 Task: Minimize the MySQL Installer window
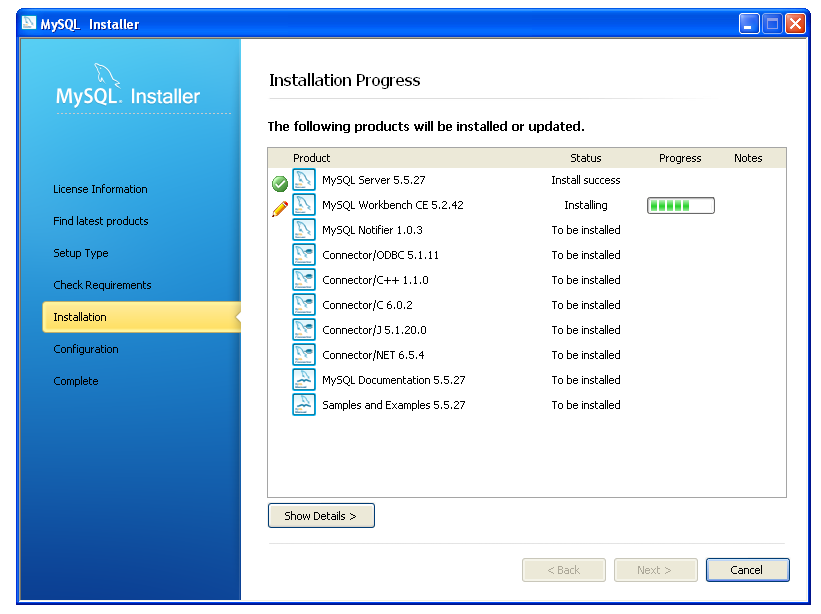pyautogui.click(x=749, y=24)
